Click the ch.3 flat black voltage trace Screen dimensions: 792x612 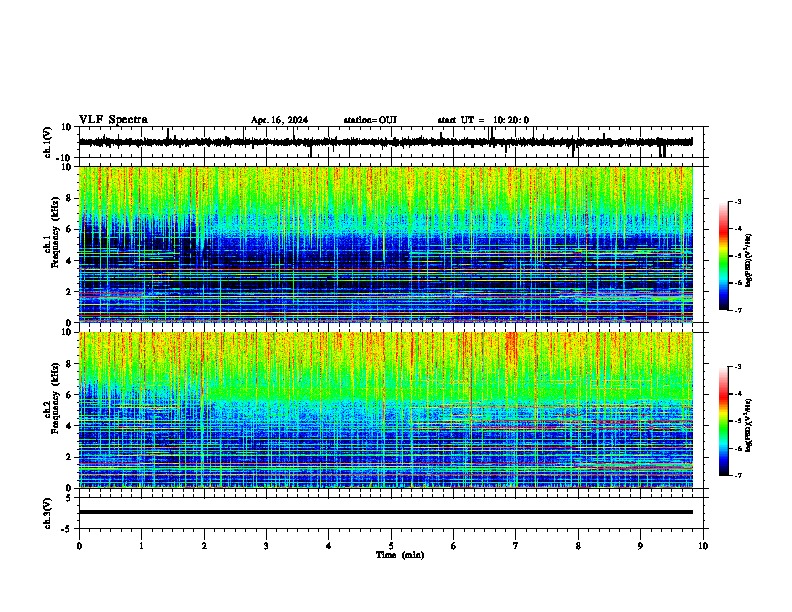pyautogui.click(x=385, y=512)
